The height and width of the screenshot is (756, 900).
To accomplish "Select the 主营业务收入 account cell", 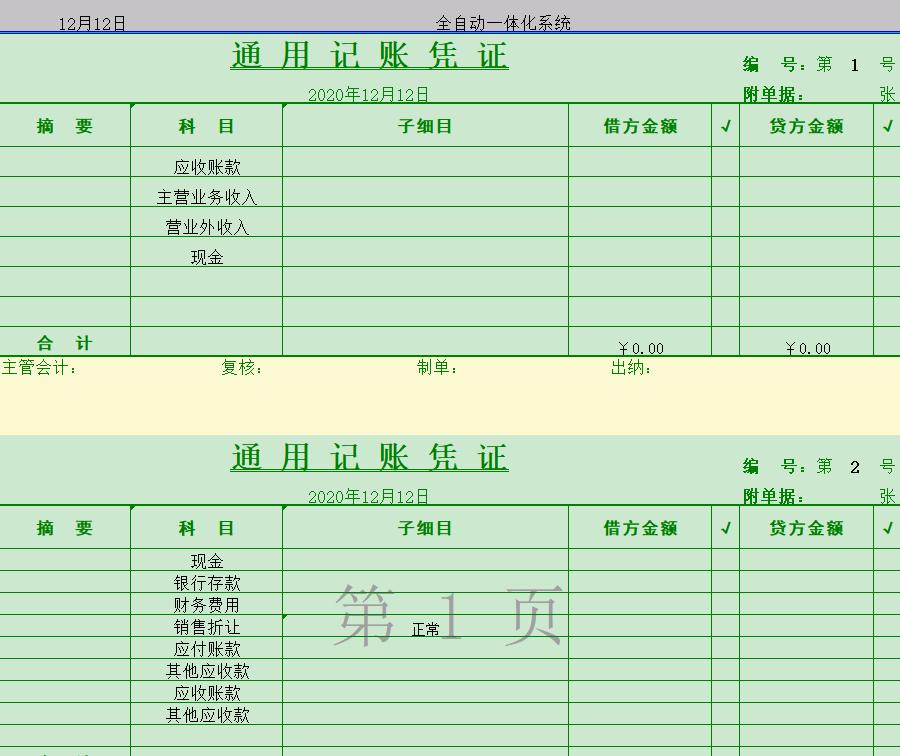I will pyautogui.click(x=205, y=196).
